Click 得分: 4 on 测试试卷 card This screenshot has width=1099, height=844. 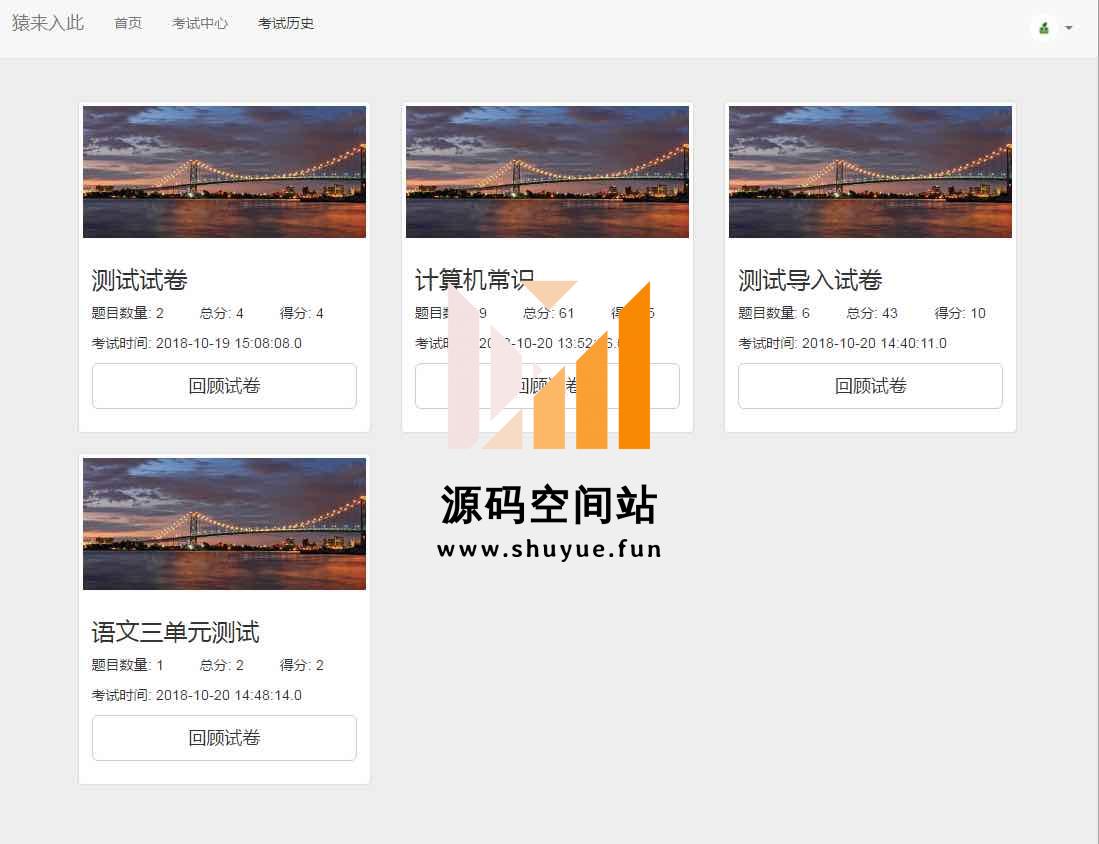point(301,313)
